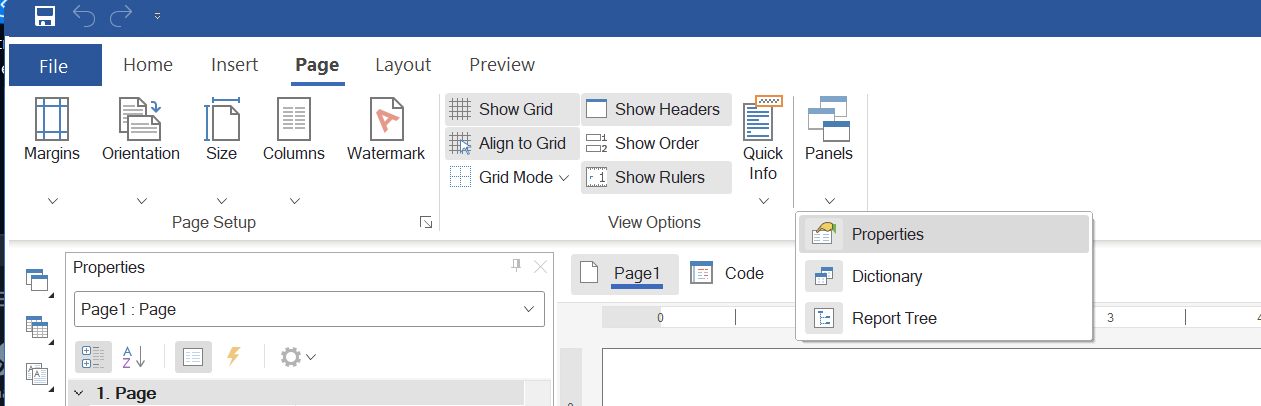Switch to categorized properties view
Screen dimensions: 1261x406
pyautogui.click(x=94, y=356)
